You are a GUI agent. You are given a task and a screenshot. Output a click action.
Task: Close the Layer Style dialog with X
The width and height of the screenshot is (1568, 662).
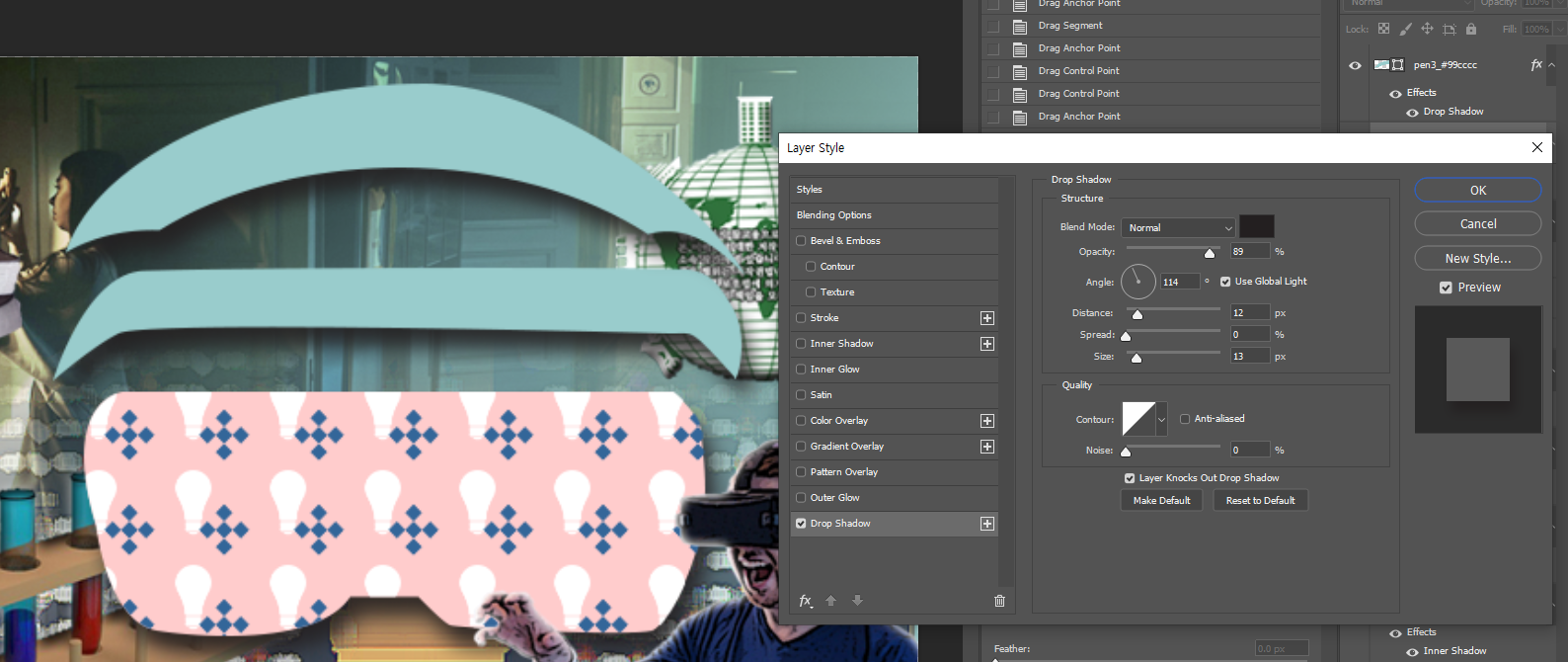[x=1536, y=147]
